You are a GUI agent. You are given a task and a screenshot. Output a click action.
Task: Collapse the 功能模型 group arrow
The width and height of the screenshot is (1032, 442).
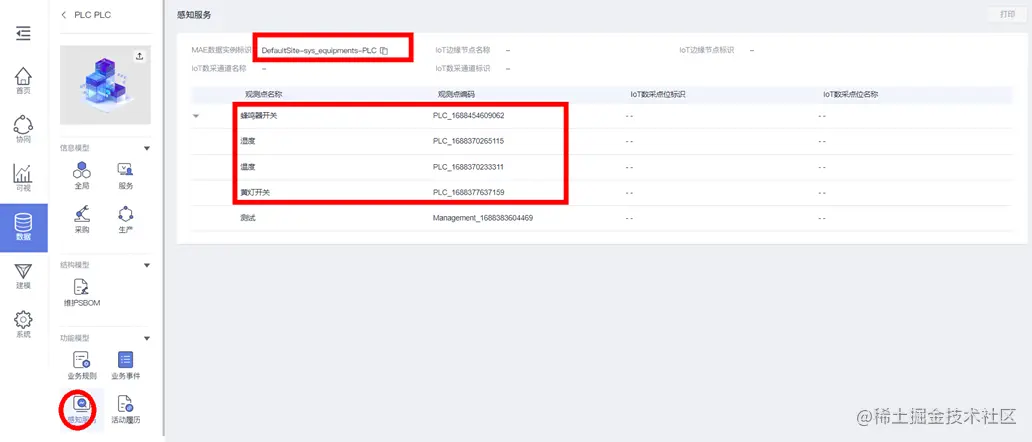tap(147, 339)
